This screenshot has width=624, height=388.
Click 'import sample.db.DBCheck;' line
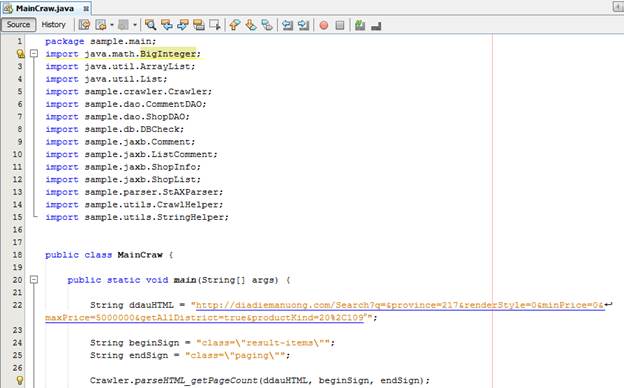pos(115,129)
